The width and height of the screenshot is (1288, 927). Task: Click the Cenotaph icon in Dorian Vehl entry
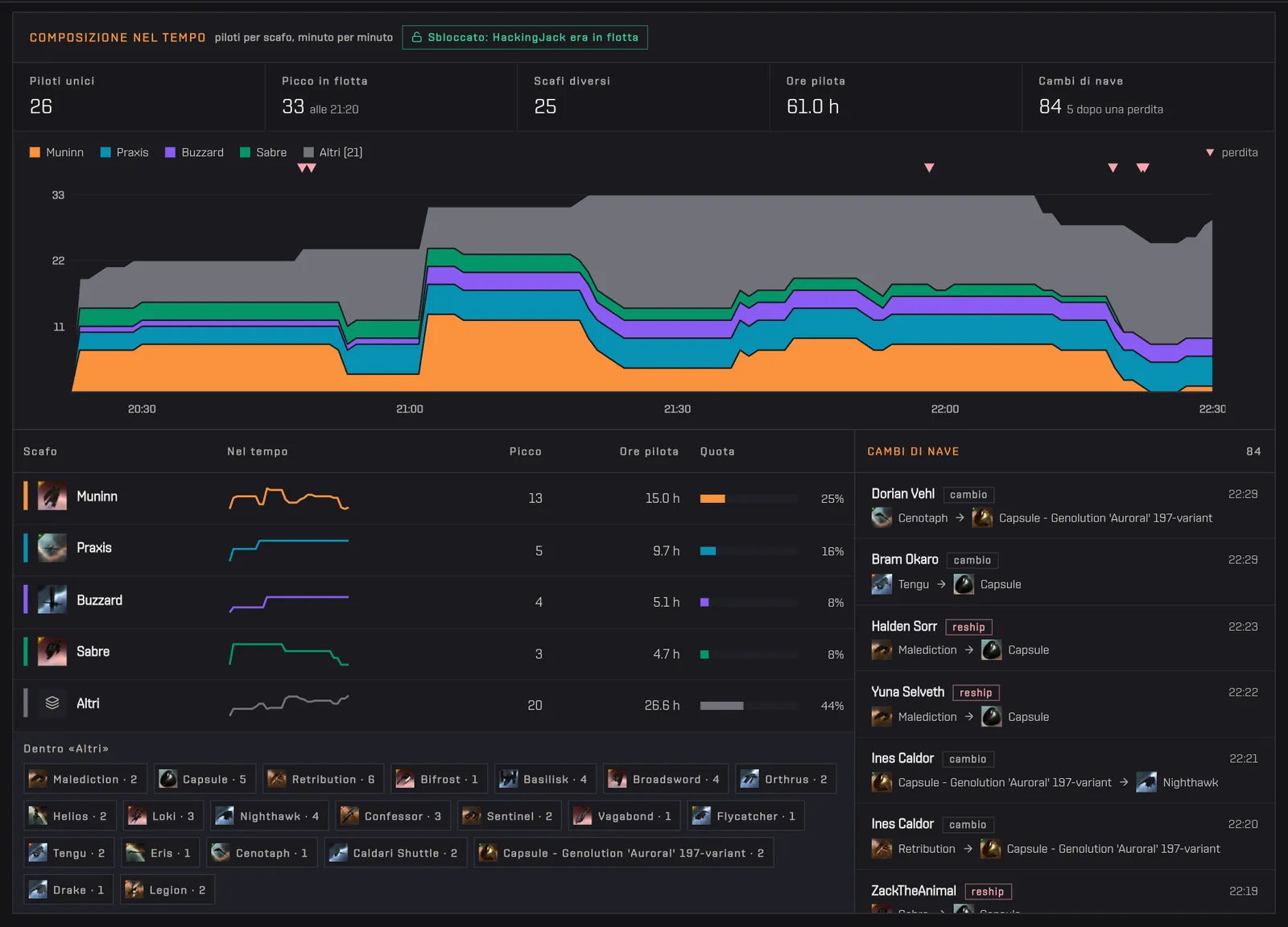coord(881,517)
